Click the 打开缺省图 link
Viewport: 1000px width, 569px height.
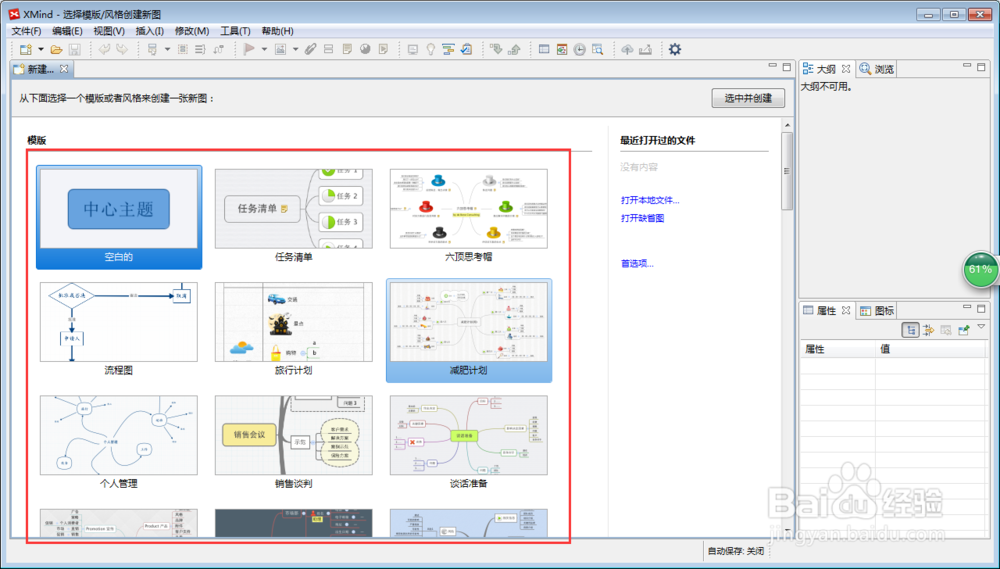[x=643, y=218]
